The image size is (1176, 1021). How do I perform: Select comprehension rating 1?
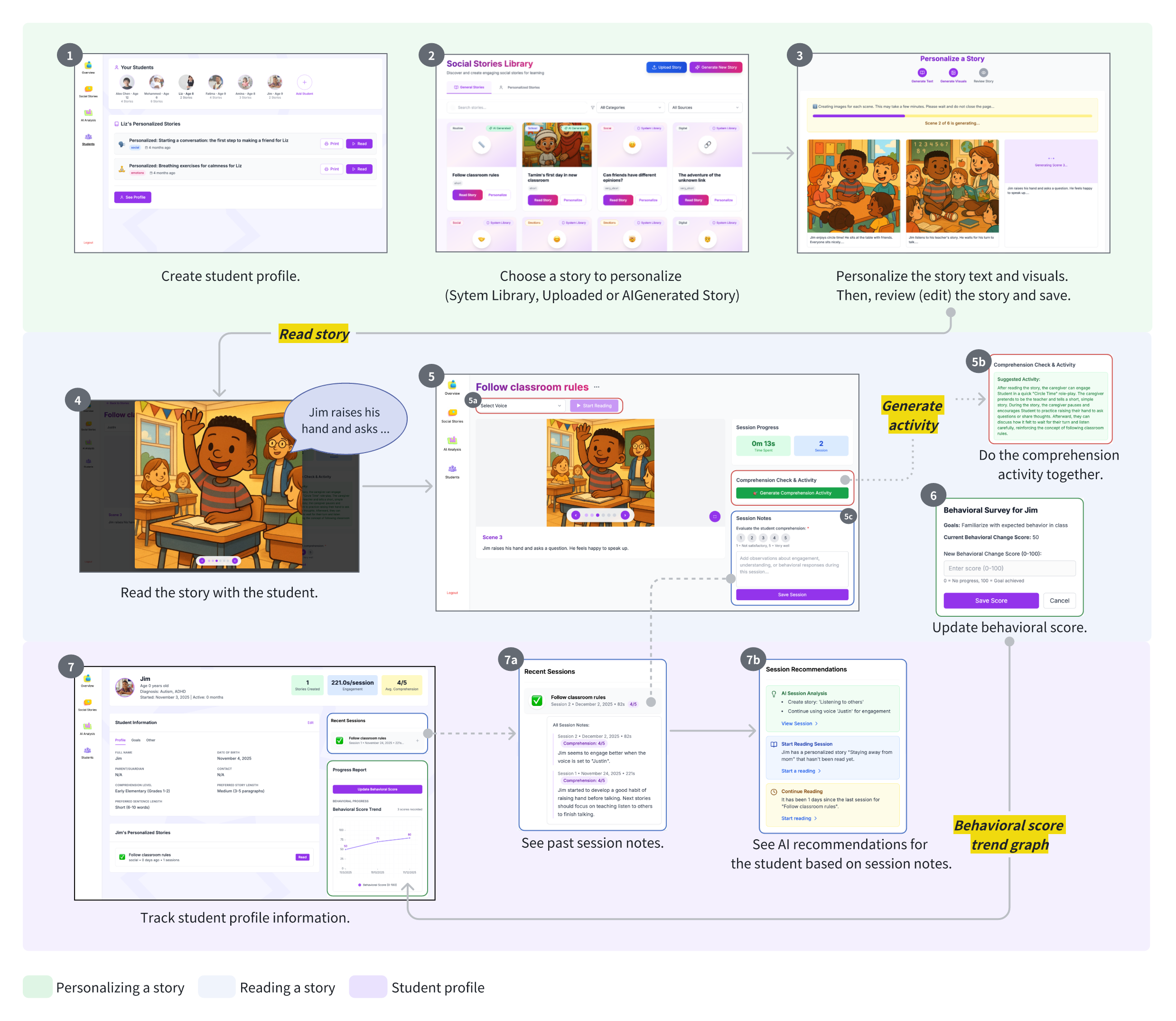(740, 538)
